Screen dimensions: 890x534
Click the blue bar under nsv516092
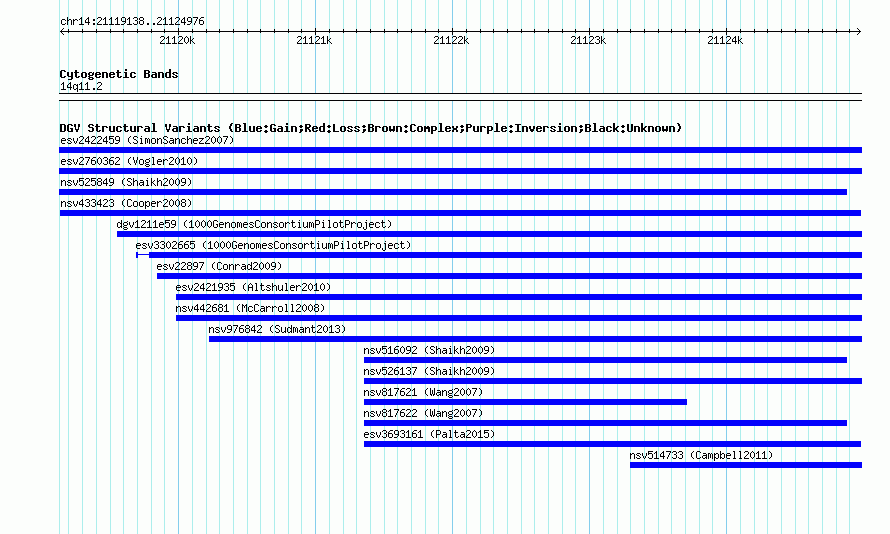[x=606, y=360]
